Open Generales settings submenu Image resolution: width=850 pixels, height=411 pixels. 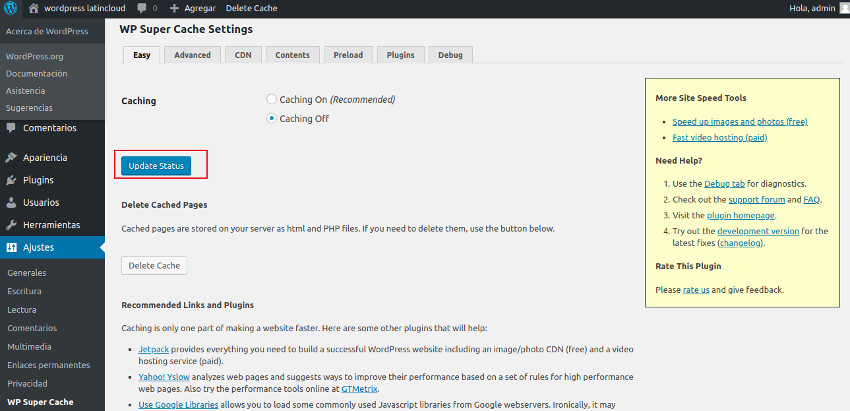[27, 273]
